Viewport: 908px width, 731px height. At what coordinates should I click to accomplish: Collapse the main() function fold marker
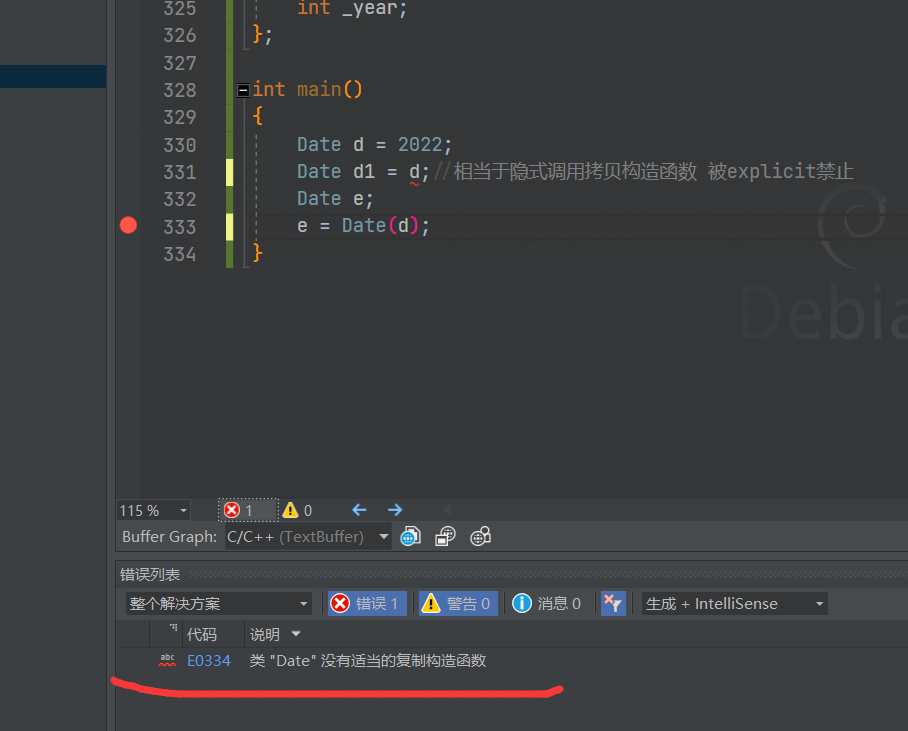point(243,90)
